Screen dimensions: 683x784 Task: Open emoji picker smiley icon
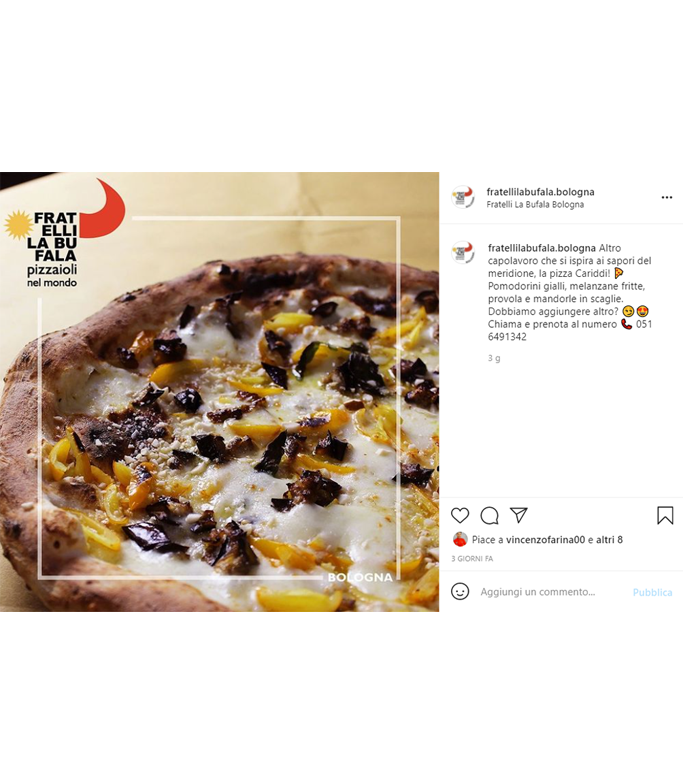coord(460,592)
